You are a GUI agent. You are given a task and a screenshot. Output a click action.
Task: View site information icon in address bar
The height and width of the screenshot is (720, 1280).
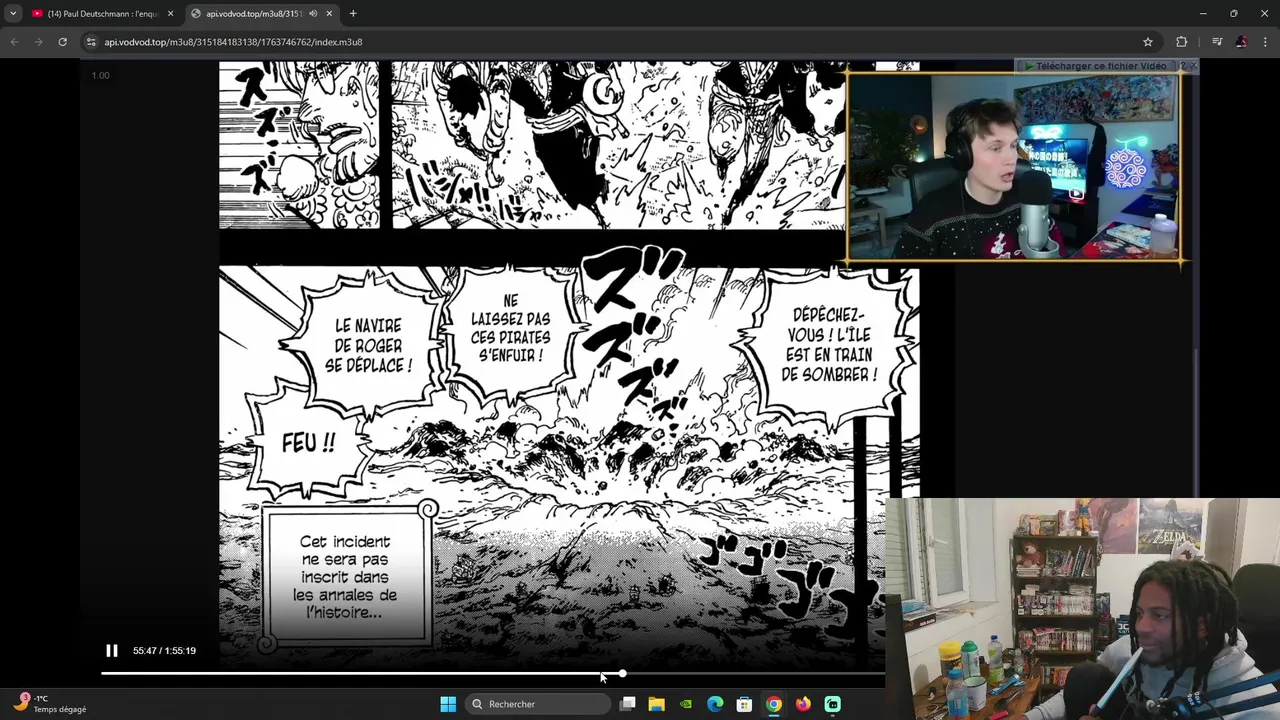click(91, 42)
